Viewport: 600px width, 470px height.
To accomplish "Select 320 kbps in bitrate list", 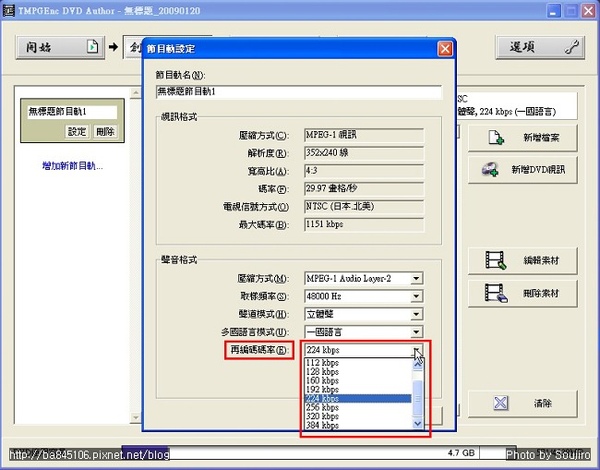I will [358, 416].
